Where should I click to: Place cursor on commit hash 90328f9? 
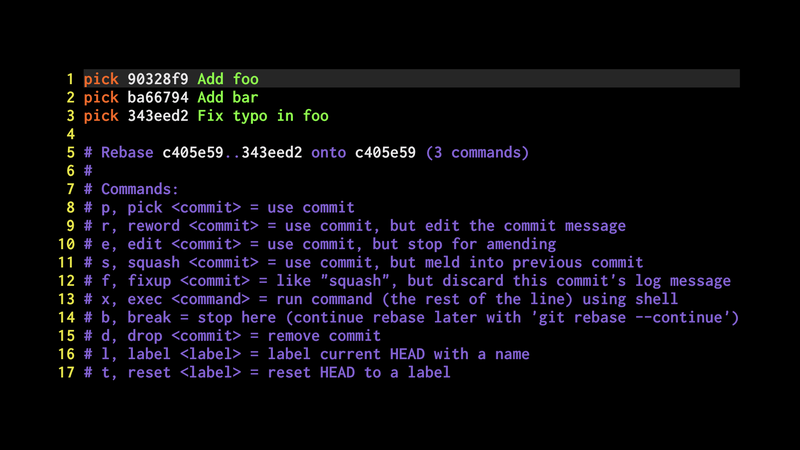[x=158, y=79]
